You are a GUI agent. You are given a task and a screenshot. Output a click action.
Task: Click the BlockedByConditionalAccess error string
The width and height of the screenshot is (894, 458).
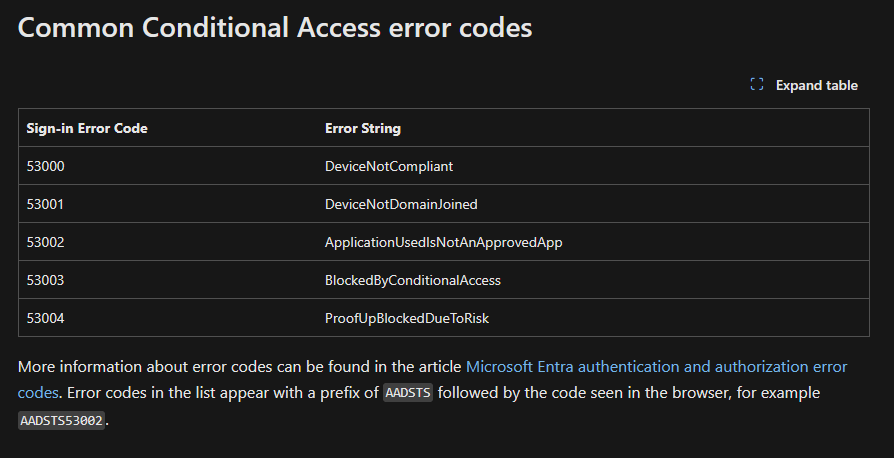412,280
